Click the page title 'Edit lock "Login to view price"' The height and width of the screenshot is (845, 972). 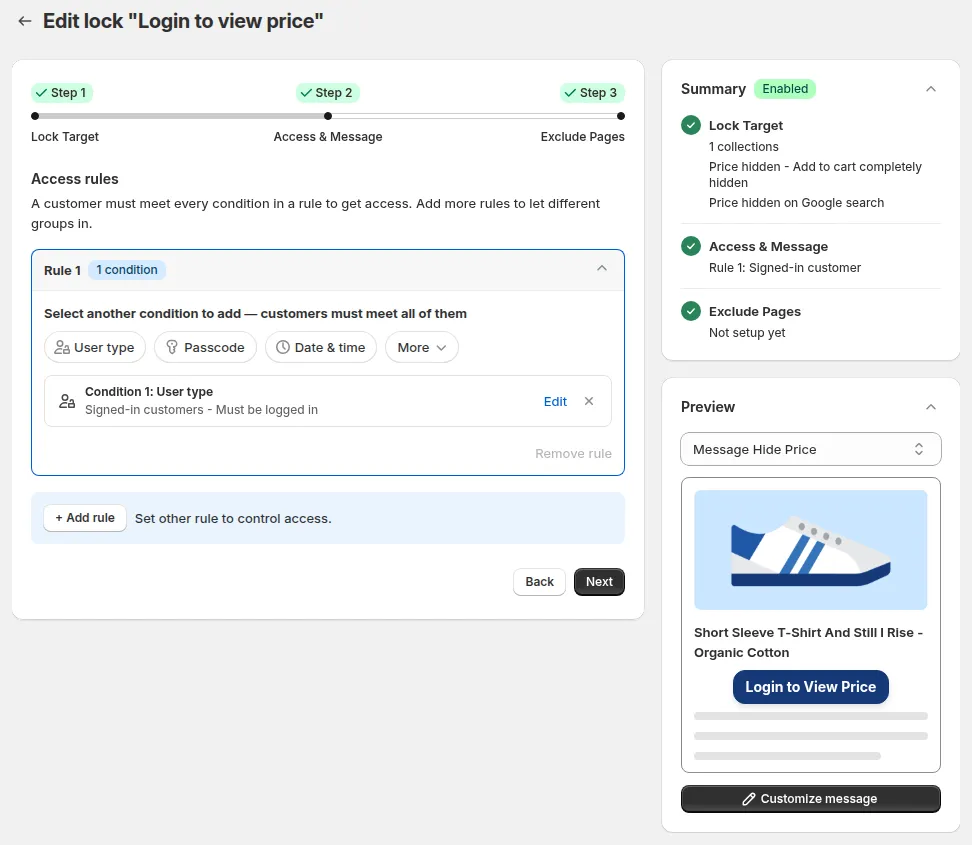click(x=183, y=21)
